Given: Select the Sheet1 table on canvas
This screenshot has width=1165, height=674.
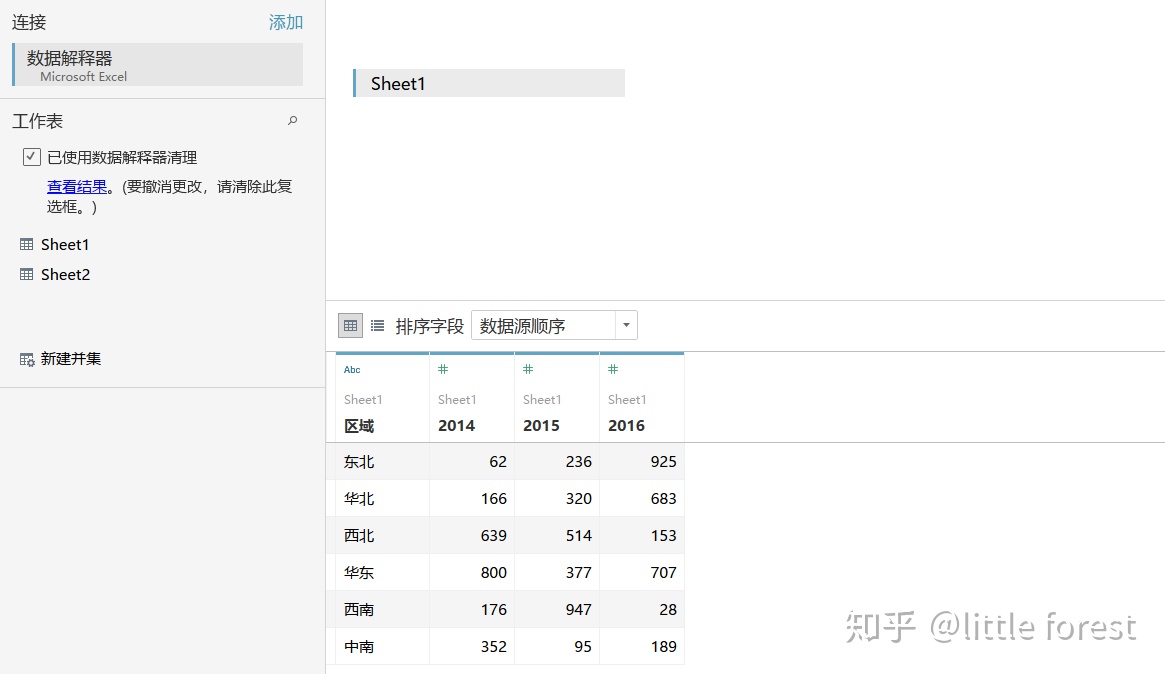Looking at the screenshot, I should 489,83.
